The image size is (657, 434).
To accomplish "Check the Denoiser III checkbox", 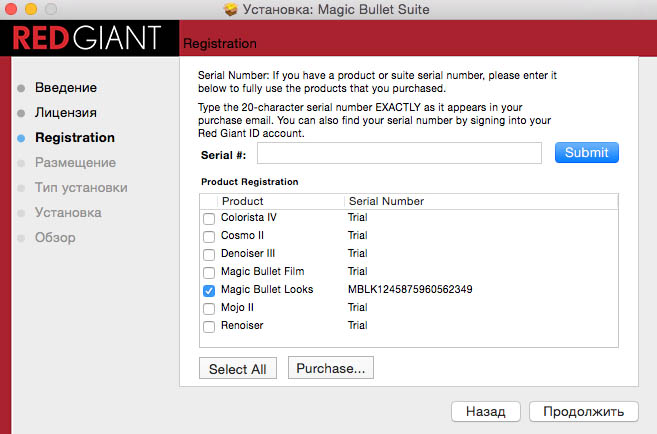I will tap(209, 254).
